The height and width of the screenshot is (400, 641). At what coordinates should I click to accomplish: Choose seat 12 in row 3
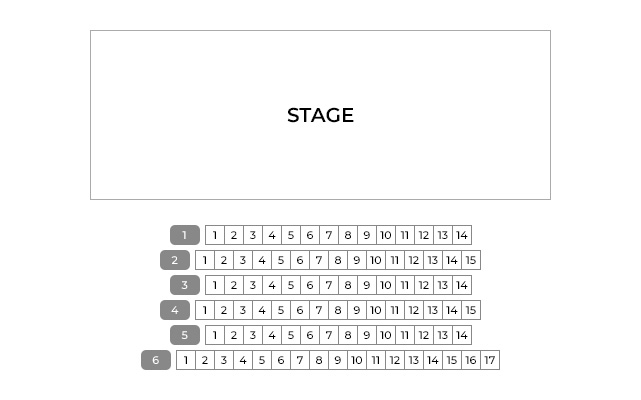423,285
